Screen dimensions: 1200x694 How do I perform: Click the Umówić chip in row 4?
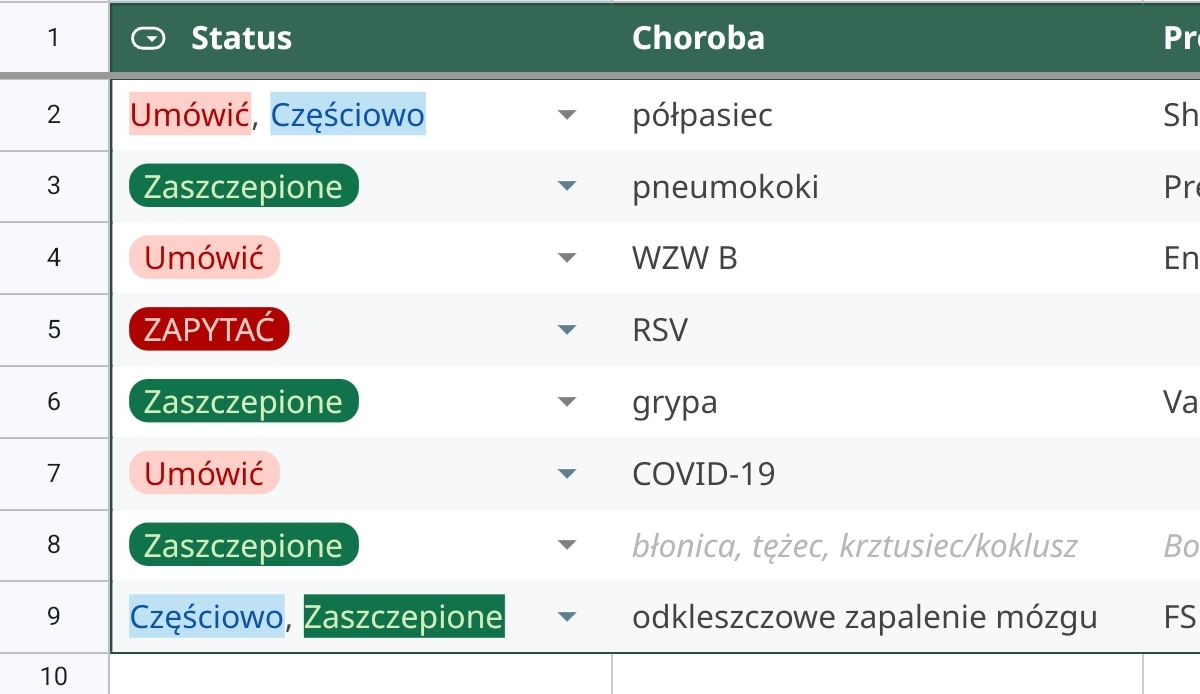tap(204, 259)
